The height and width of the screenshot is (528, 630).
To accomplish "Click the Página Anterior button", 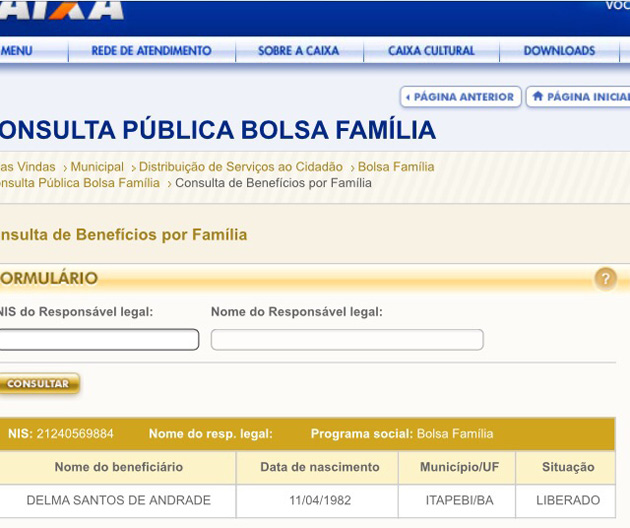I will (x=460, y=97).
